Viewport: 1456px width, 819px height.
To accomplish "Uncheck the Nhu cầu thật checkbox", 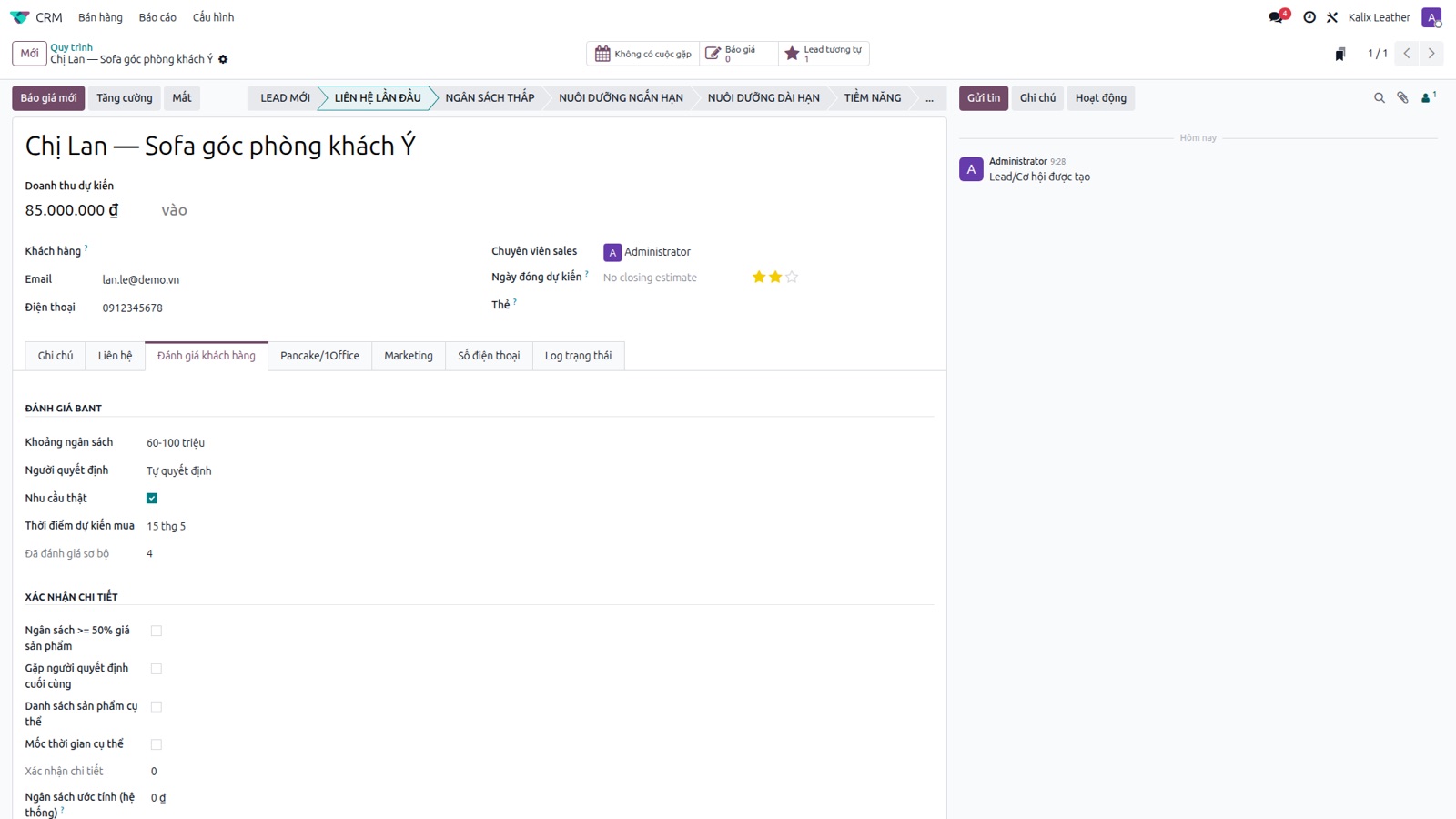I will click(x=152, y=498).
